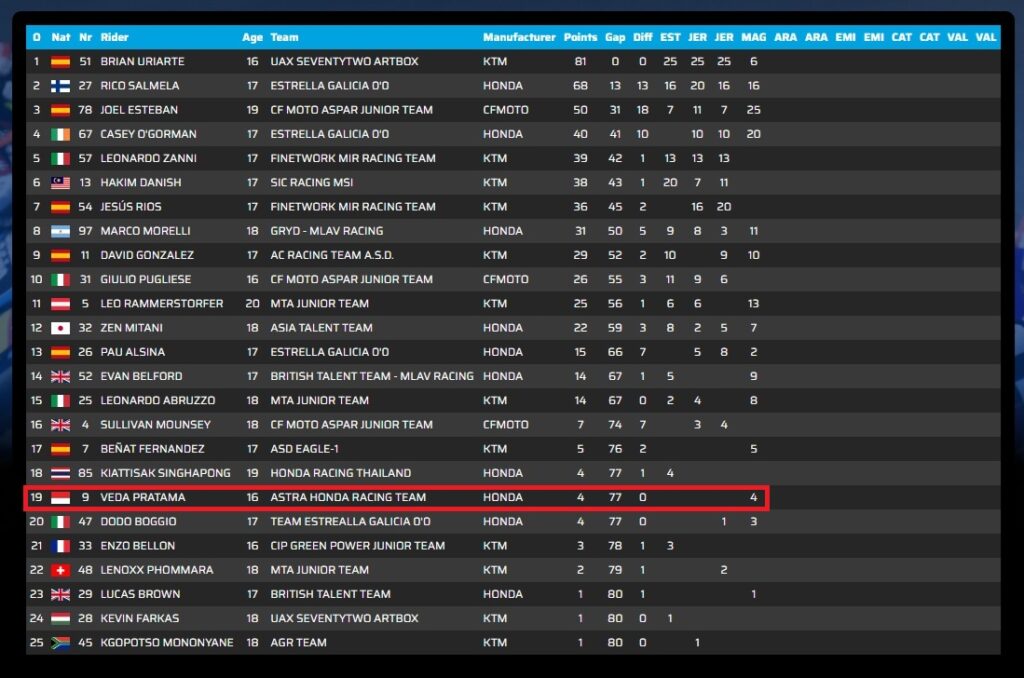Sort by the Rider column header
1024x678 pixels.
(114, 37)
